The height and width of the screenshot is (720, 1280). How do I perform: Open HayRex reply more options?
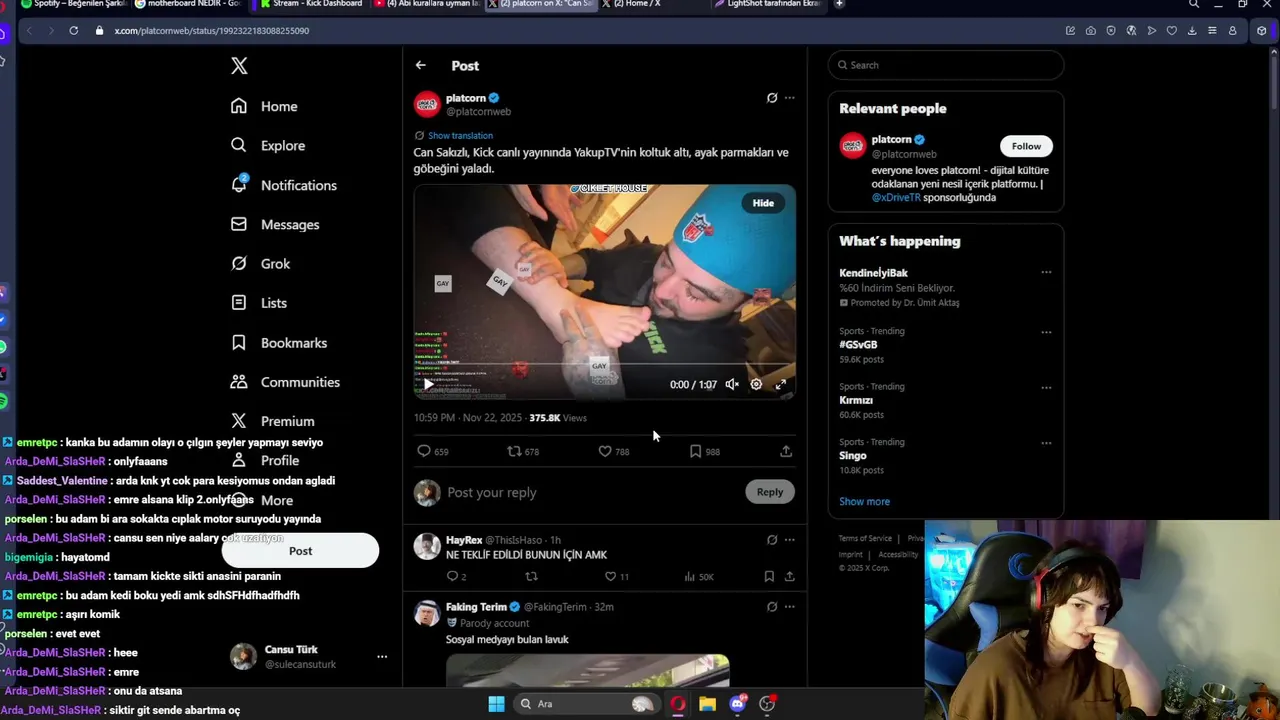click(x=790, y=540)
